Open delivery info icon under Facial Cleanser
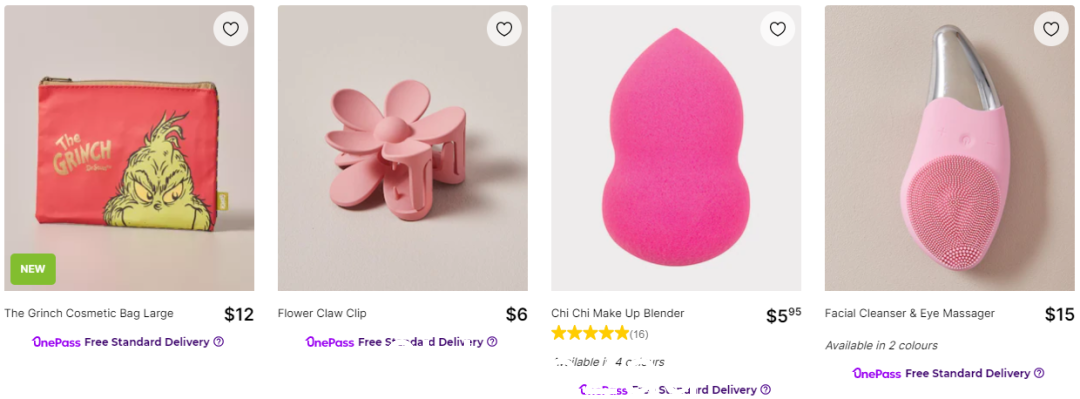The height and width of the screenshot is (399, 1080). click(1039, 374)
